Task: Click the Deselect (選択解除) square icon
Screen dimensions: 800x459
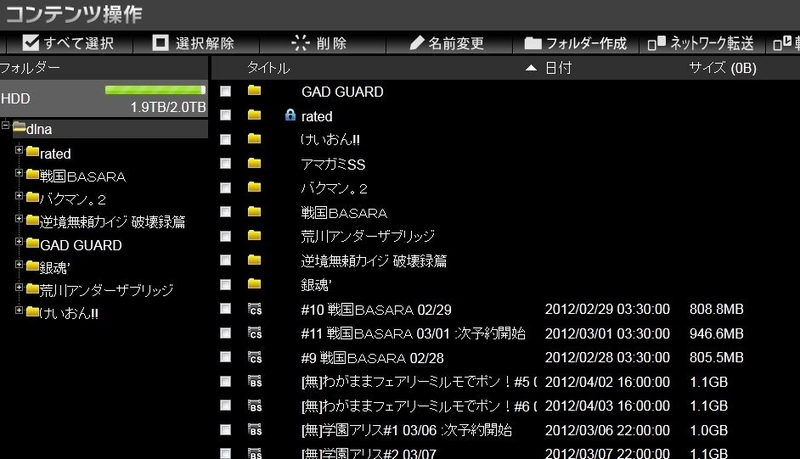Action: [160, 43]
